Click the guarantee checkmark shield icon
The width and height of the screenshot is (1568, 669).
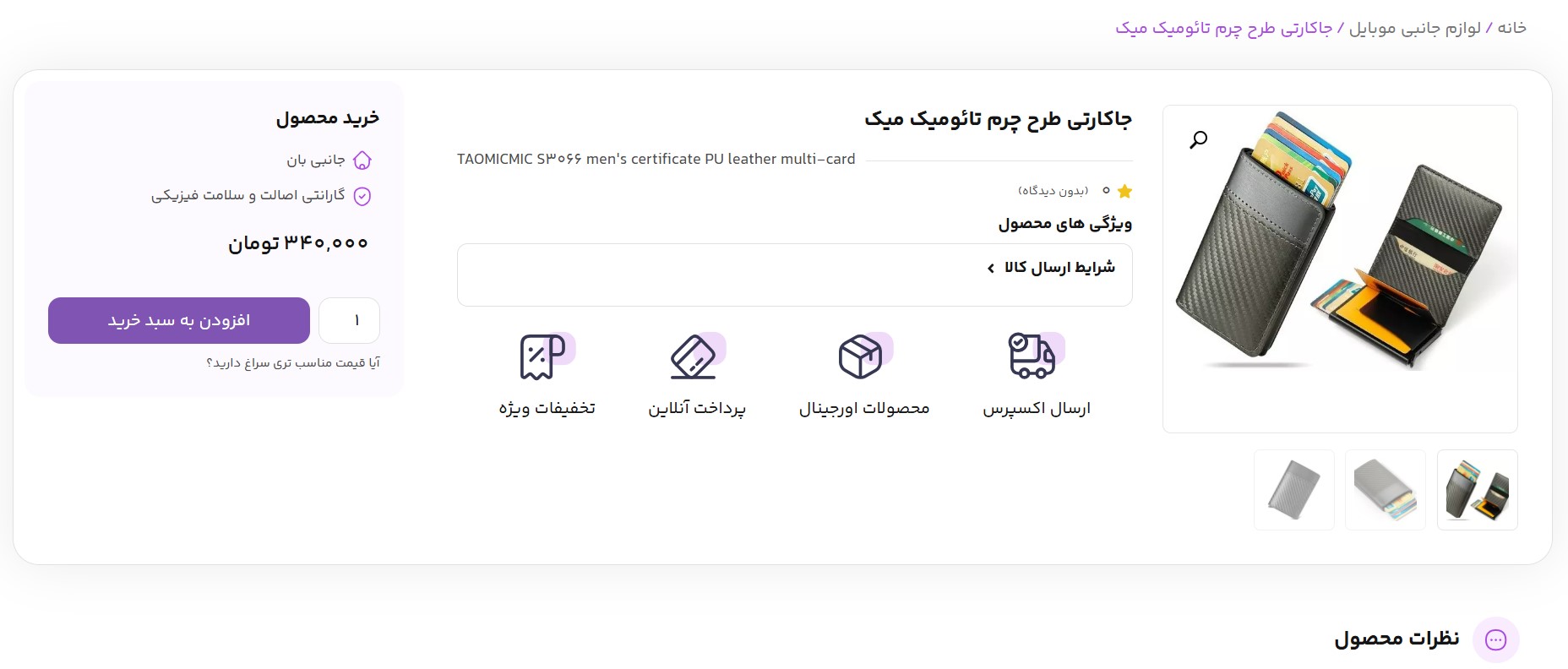362,196
